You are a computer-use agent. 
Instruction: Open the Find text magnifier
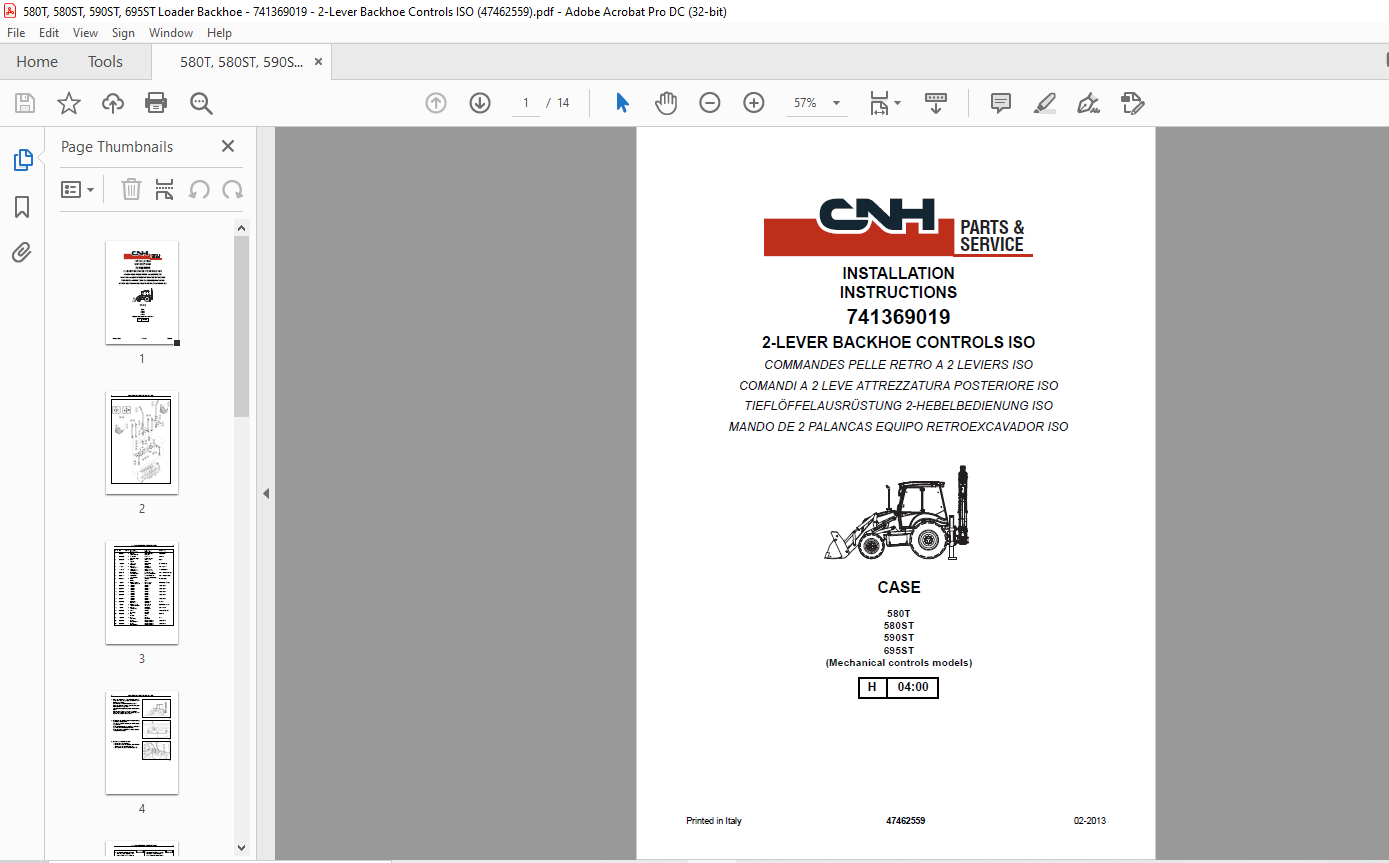(201, 103)
